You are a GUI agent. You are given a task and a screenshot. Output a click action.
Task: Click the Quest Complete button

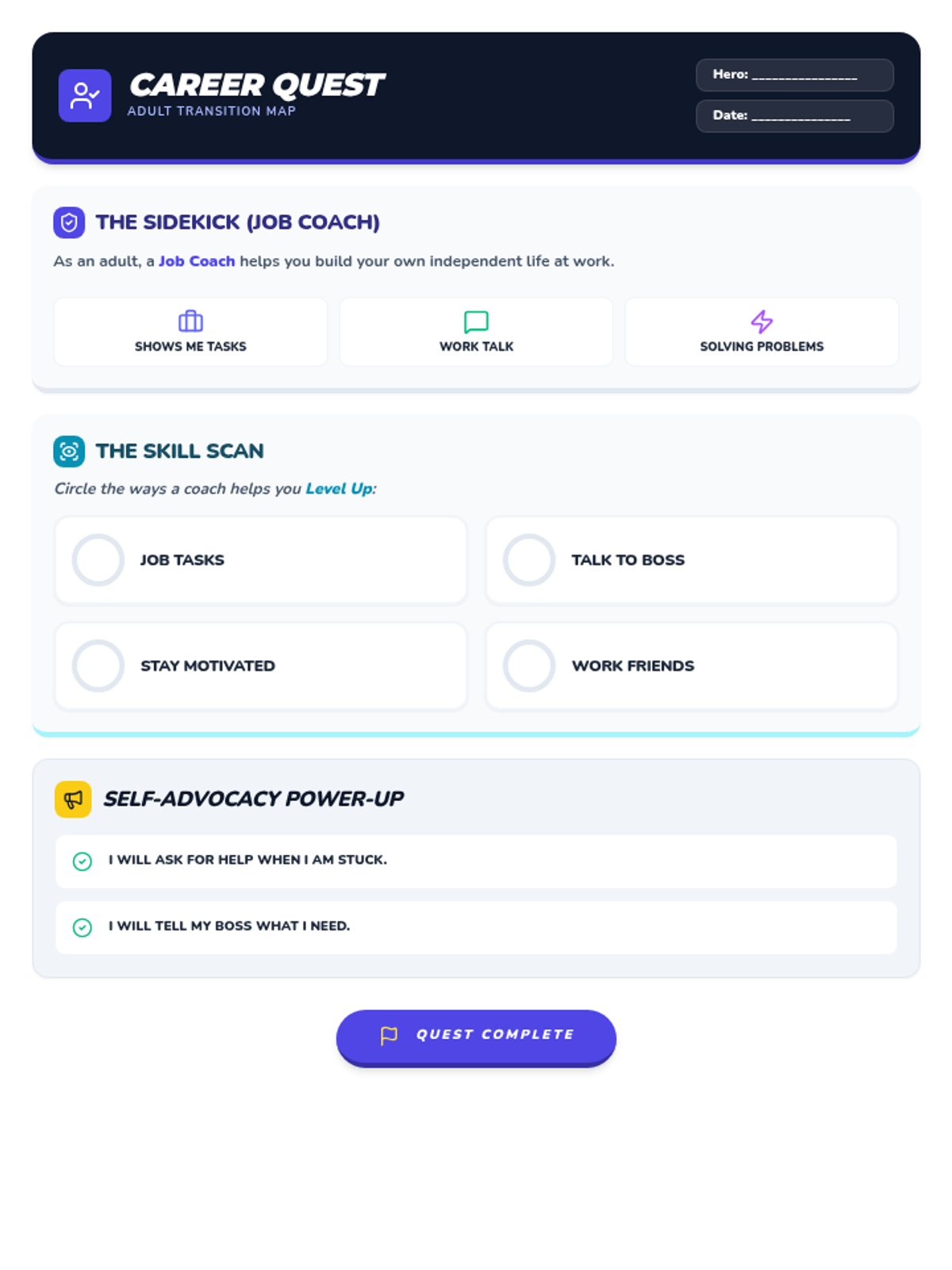[476, 1036]
